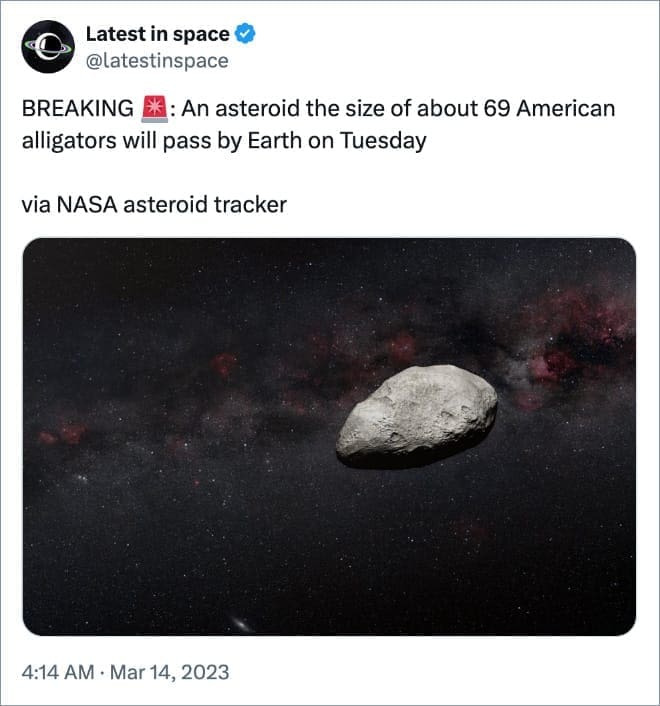Click the word "alligators" in the tweet
Screen dimensions: 660x706
coord(66,140)
